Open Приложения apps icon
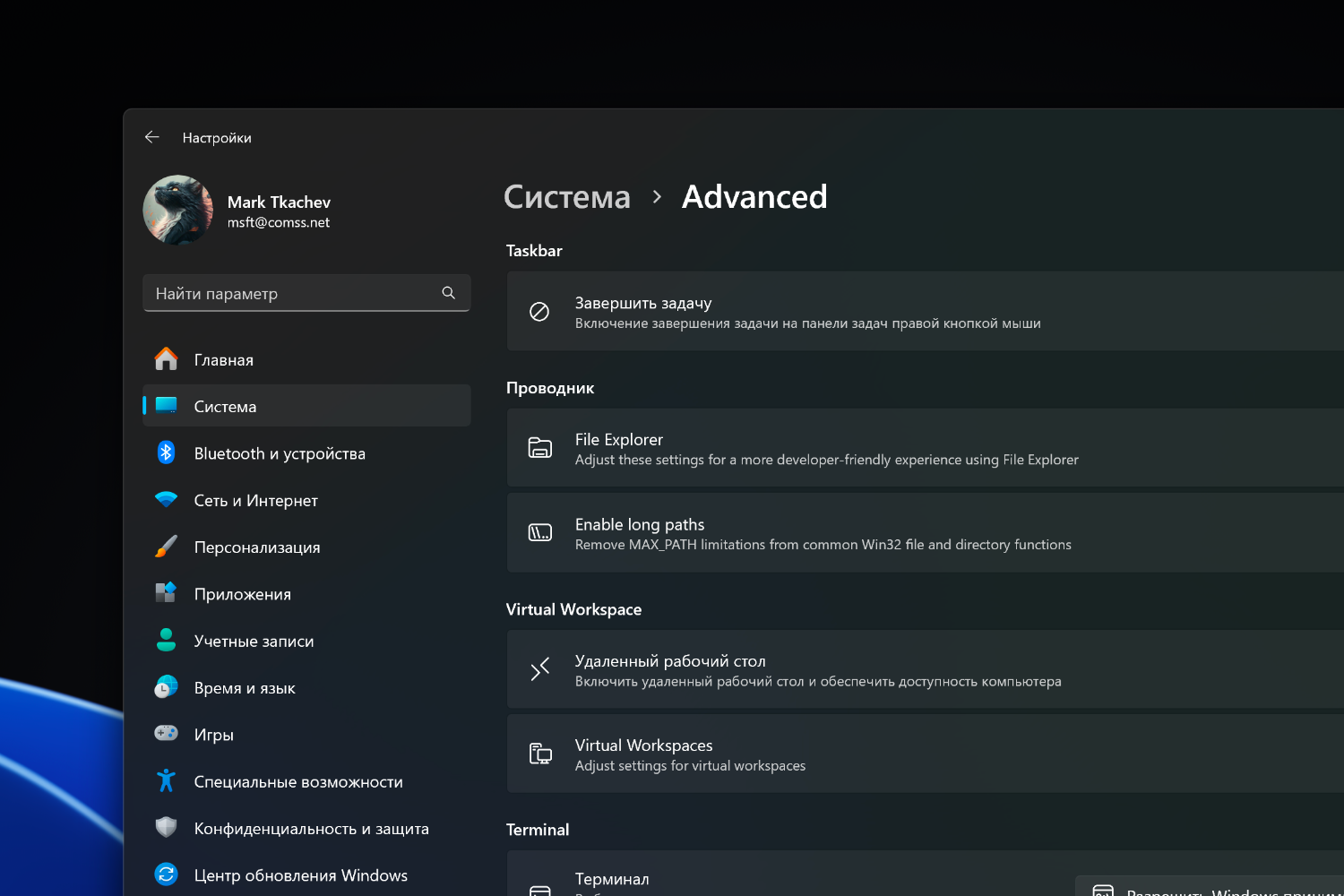The width and height of the screenshot is (1344, 896). [x=167, y=593]
